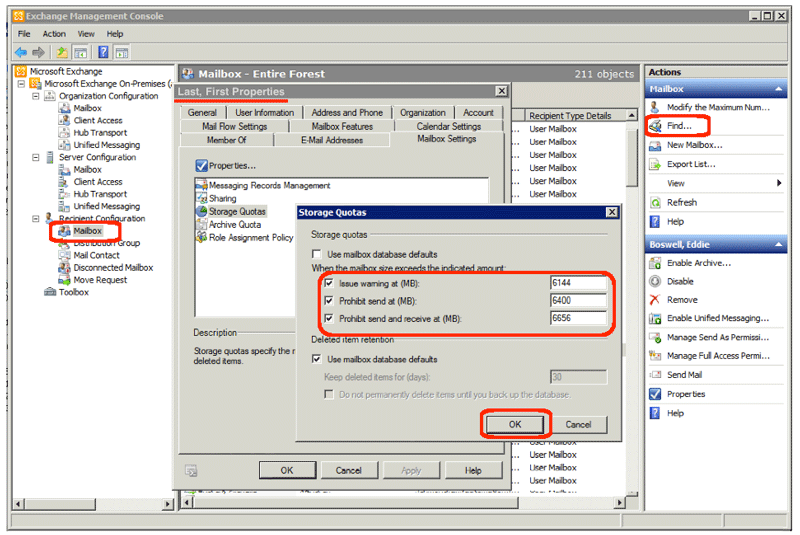Select Messaging Records Management item
Image resolution: width=800 pixels, height=535 pixels.
269,186
